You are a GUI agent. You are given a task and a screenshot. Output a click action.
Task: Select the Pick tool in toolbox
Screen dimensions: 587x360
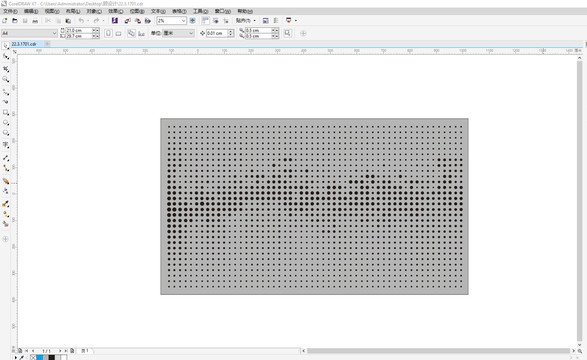coord(6,46)
